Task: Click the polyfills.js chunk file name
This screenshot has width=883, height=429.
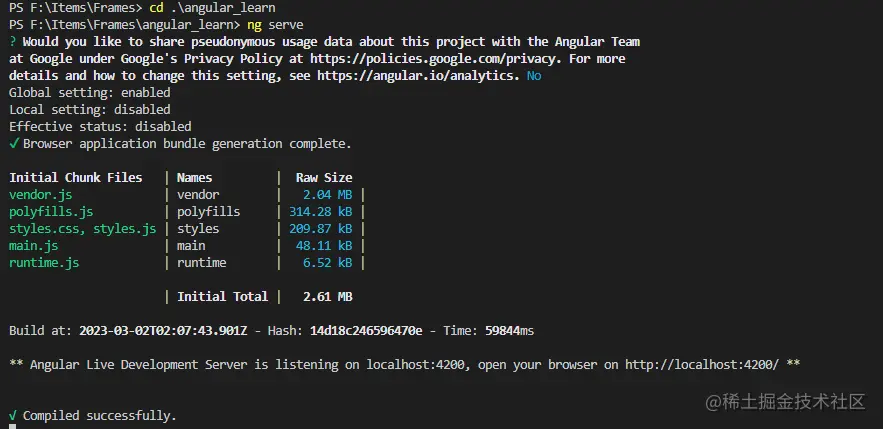Action: 51,211
